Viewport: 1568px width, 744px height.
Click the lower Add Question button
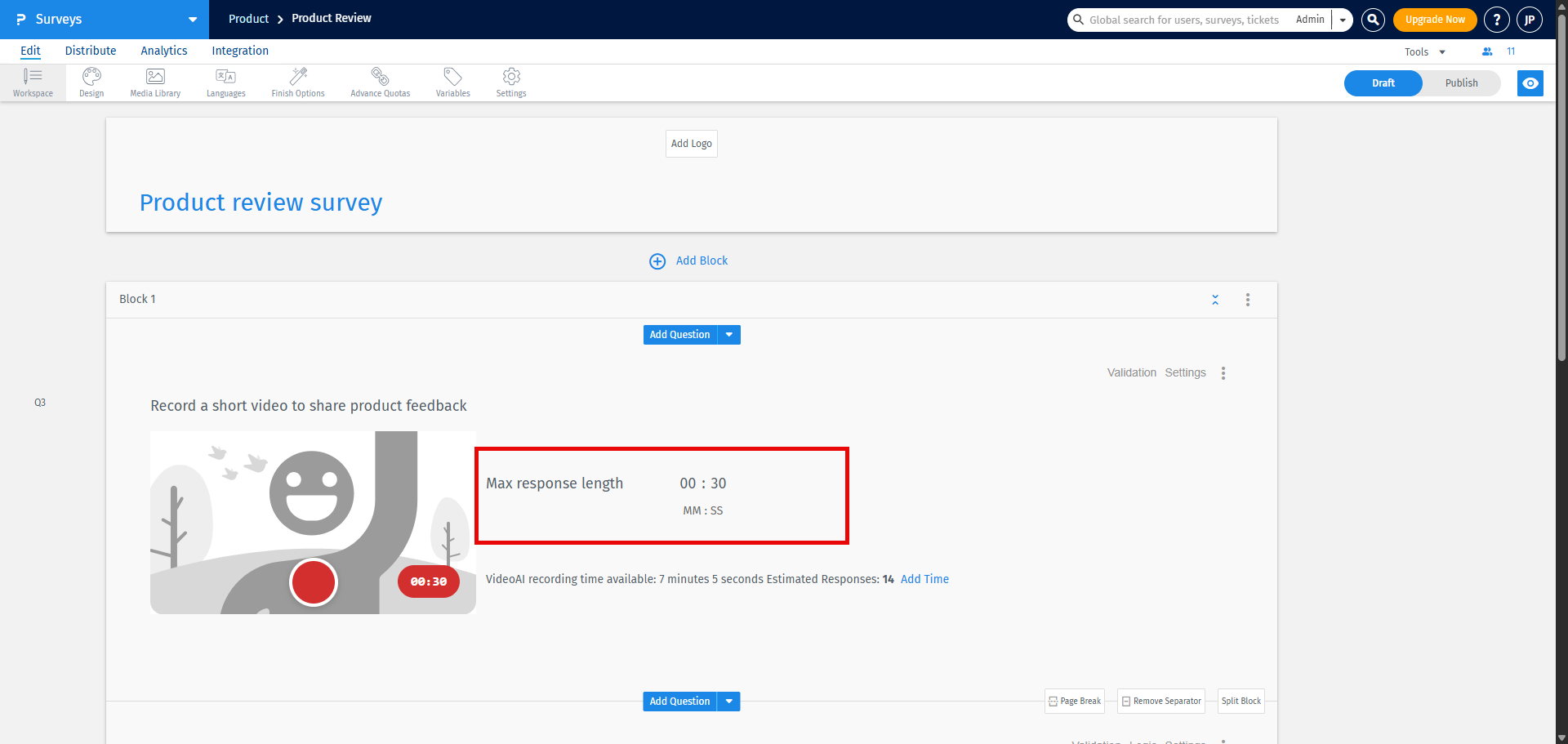coord(680,702)
